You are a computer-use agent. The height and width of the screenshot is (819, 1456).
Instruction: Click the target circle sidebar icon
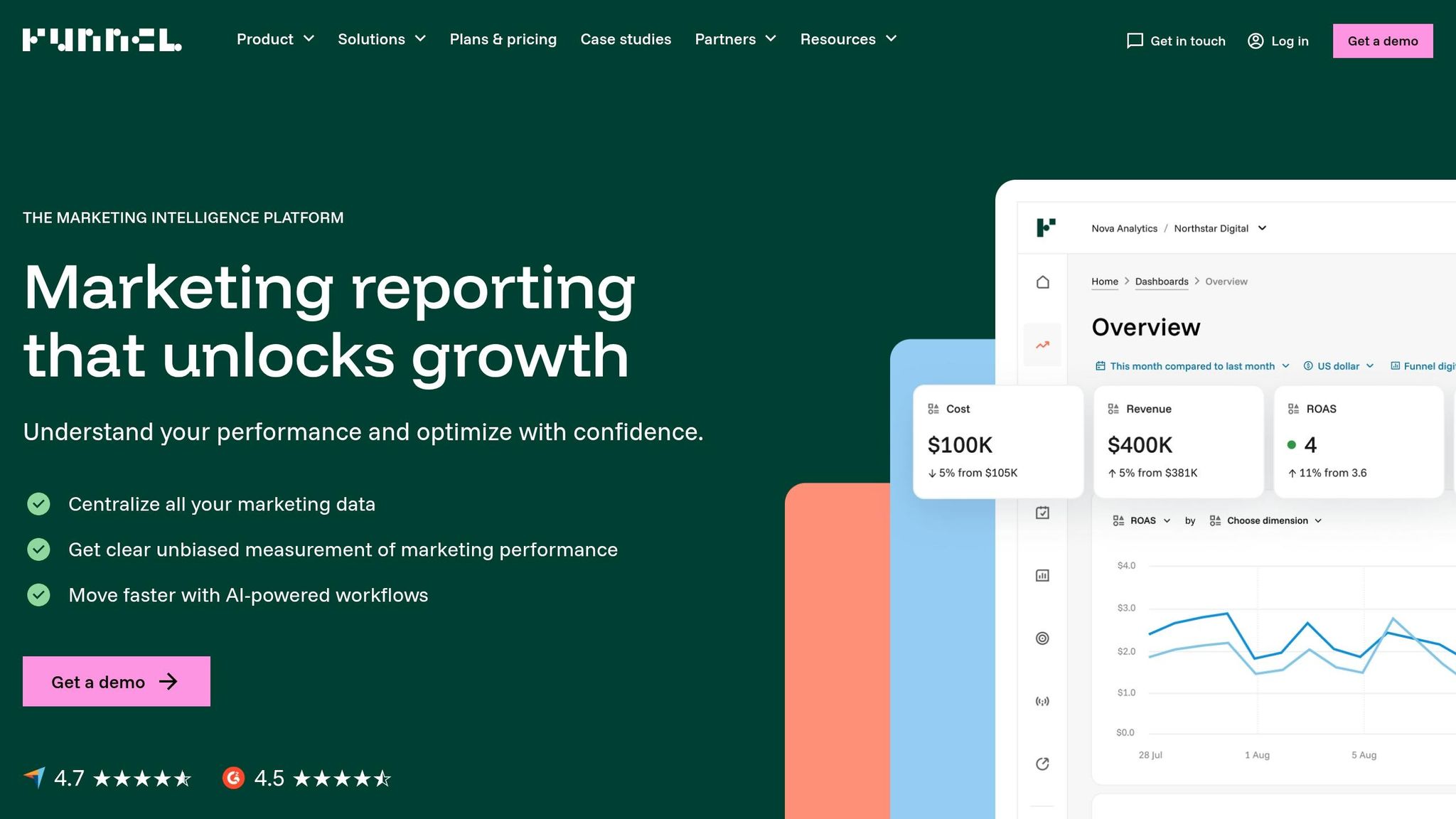pos(1042,638)
